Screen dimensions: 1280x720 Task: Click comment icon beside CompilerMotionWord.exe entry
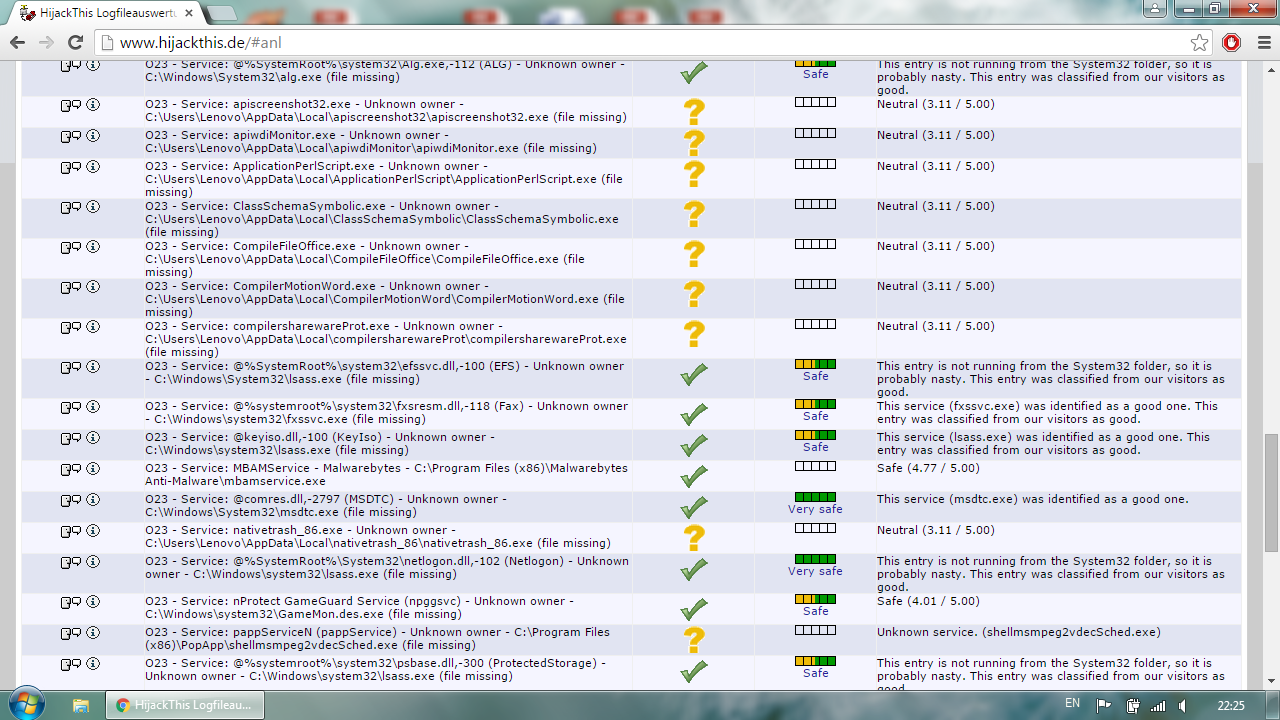[71, 287]
